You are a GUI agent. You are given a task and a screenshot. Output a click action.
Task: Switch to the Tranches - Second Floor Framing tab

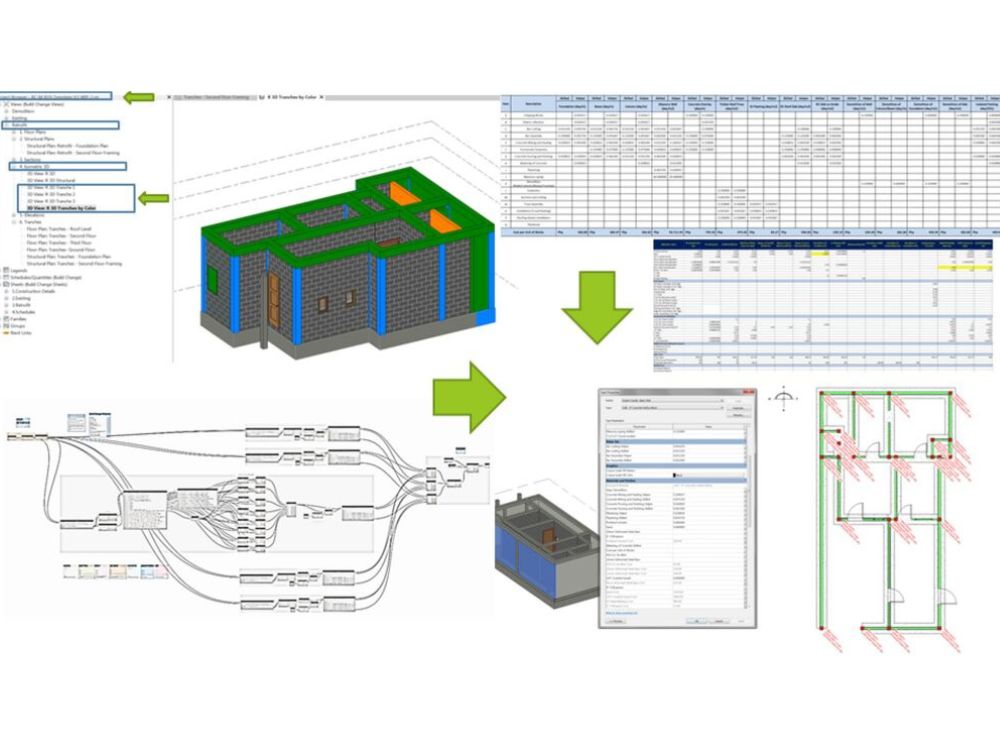[215, 97]
